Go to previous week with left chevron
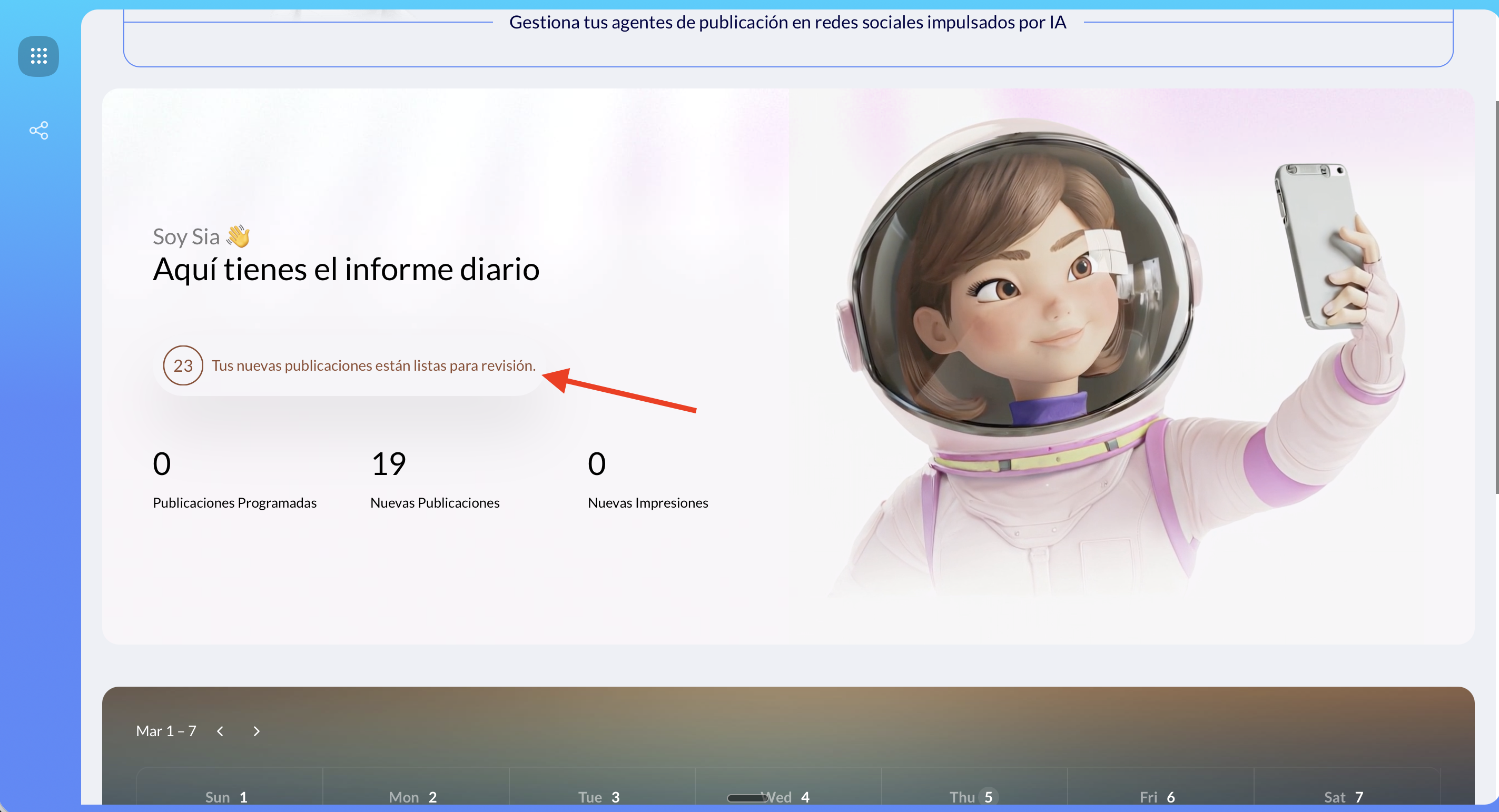Screen dimensions: 1499x812 (220, 731)
